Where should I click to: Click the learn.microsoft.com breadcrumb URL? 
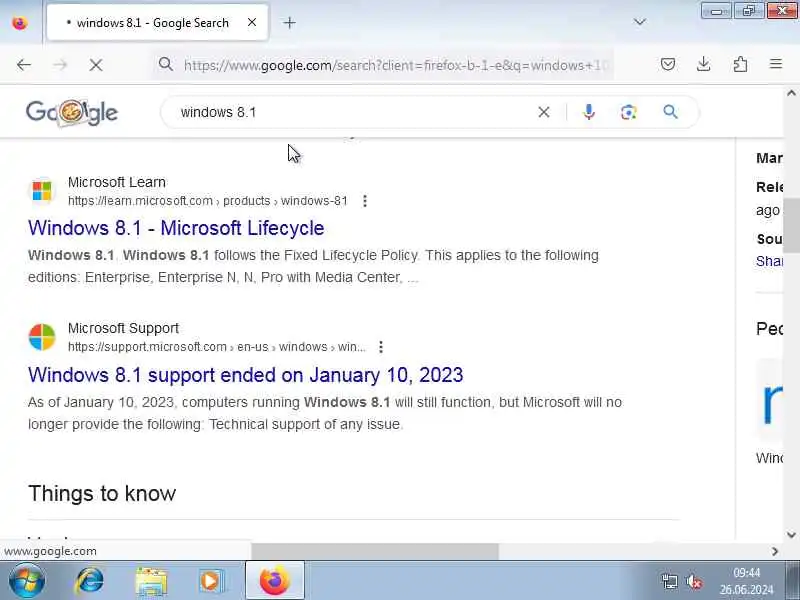coord(208,201)
